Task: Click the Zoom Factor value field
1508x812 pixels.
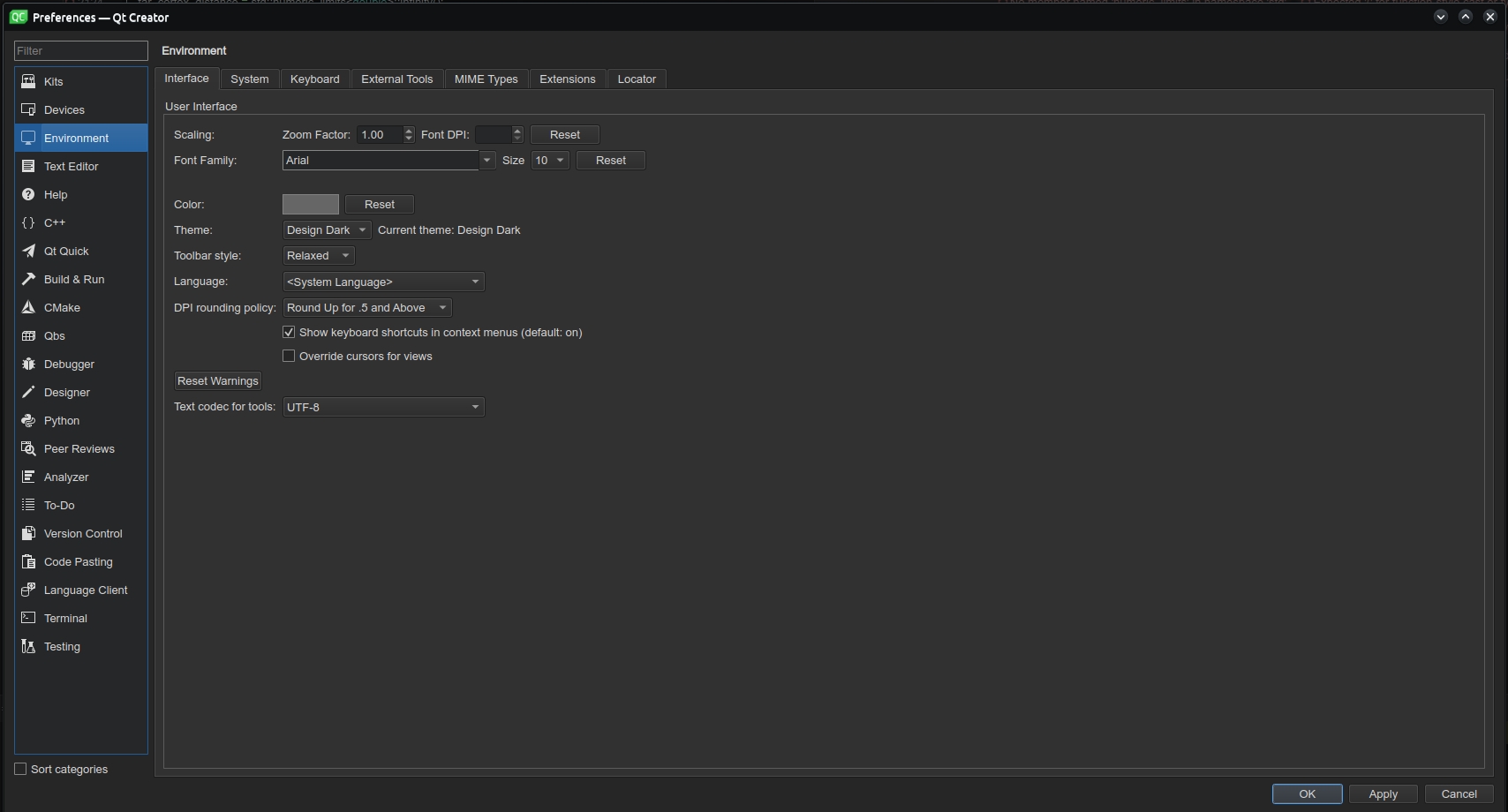Action: pos(381,134)
